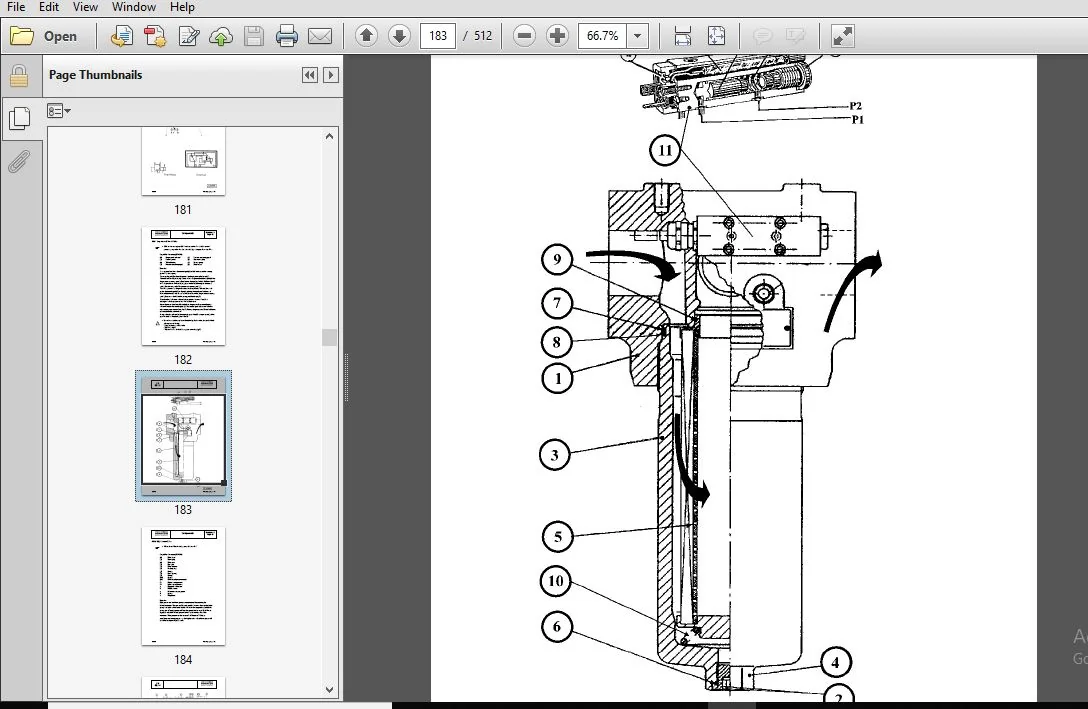
Task: Click the fit width scrolling icon
Action: 683,36
